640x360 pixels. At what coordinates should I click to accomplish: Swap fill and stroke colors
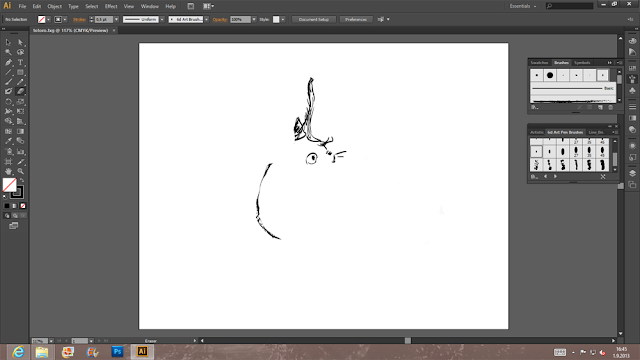tap(22, 180)
